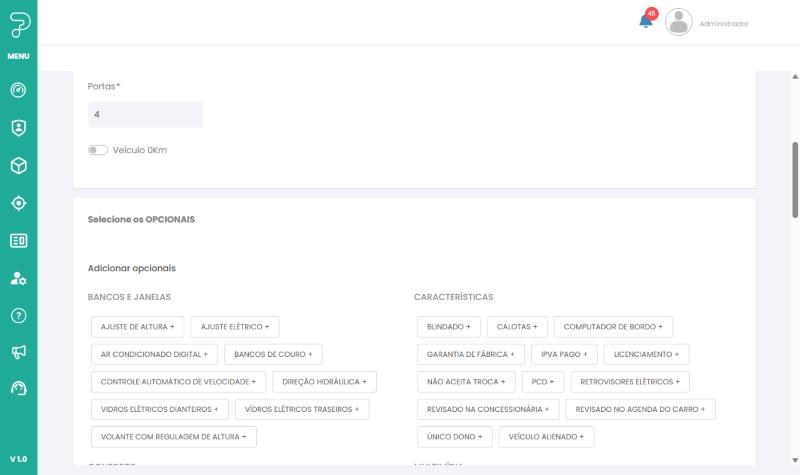This screenshot has height=475, width=800.
Task: Open the help question mark icon
Action: click(x=18, y=315)
